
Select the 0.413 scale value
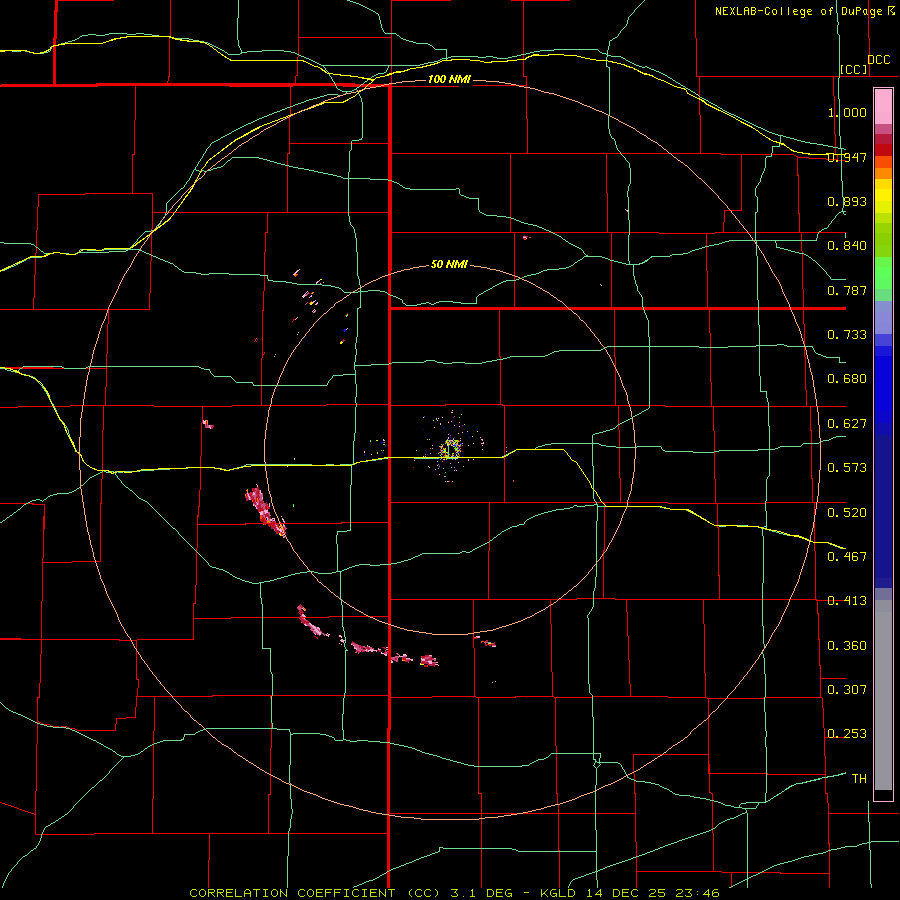[847, 601]
